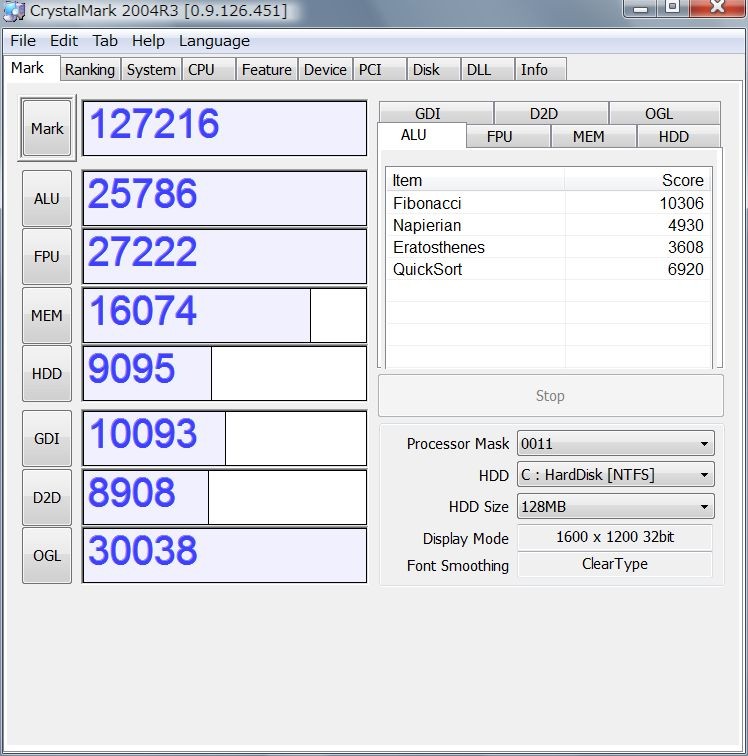
Task: Open the D2D results tab
Action: 551,113
